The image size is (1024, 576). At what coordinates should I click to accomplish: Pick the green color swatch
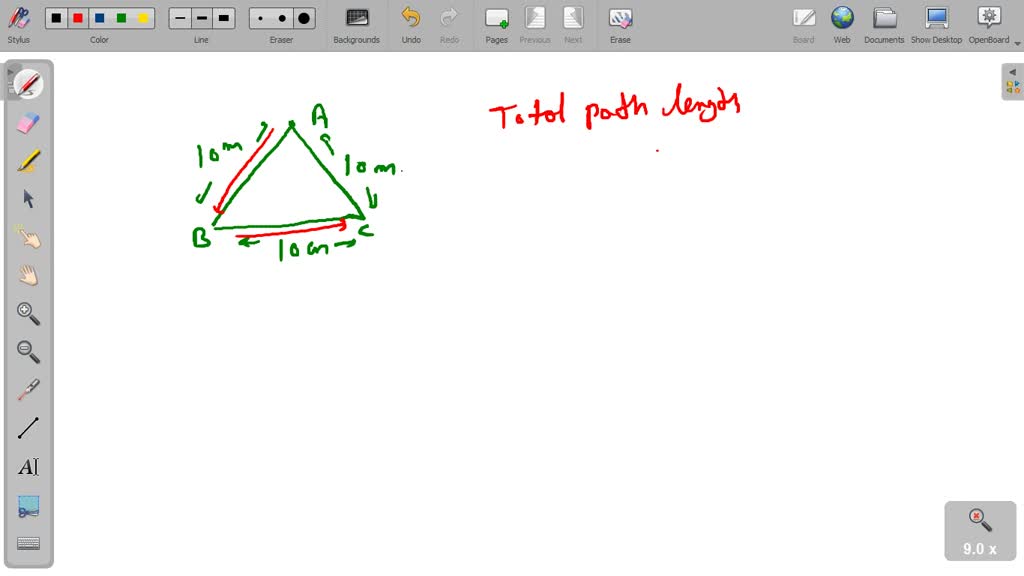[120, 17]
